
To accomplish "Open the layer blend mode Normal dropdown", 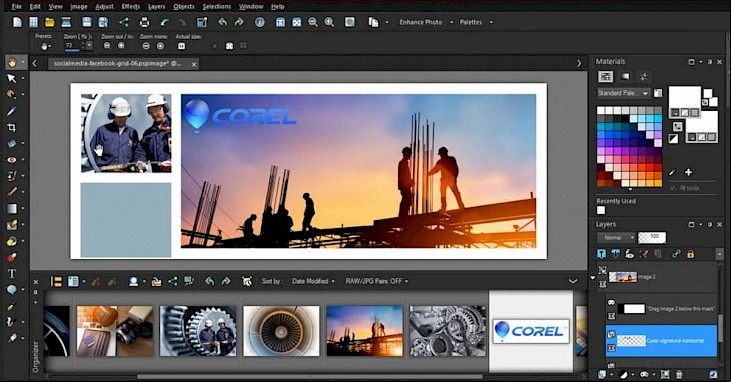I will 616,237.
